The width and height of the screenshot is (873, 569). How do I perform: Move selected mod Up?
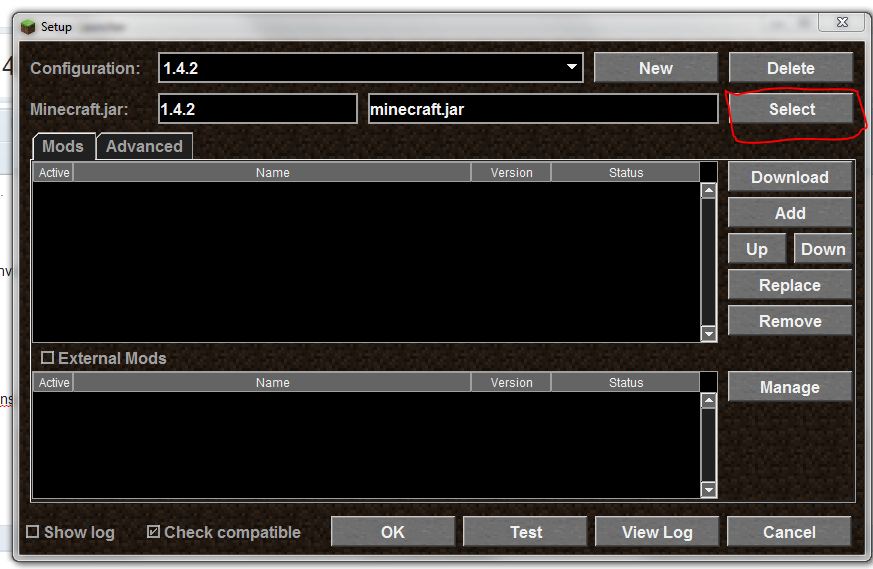click(757, 249)
